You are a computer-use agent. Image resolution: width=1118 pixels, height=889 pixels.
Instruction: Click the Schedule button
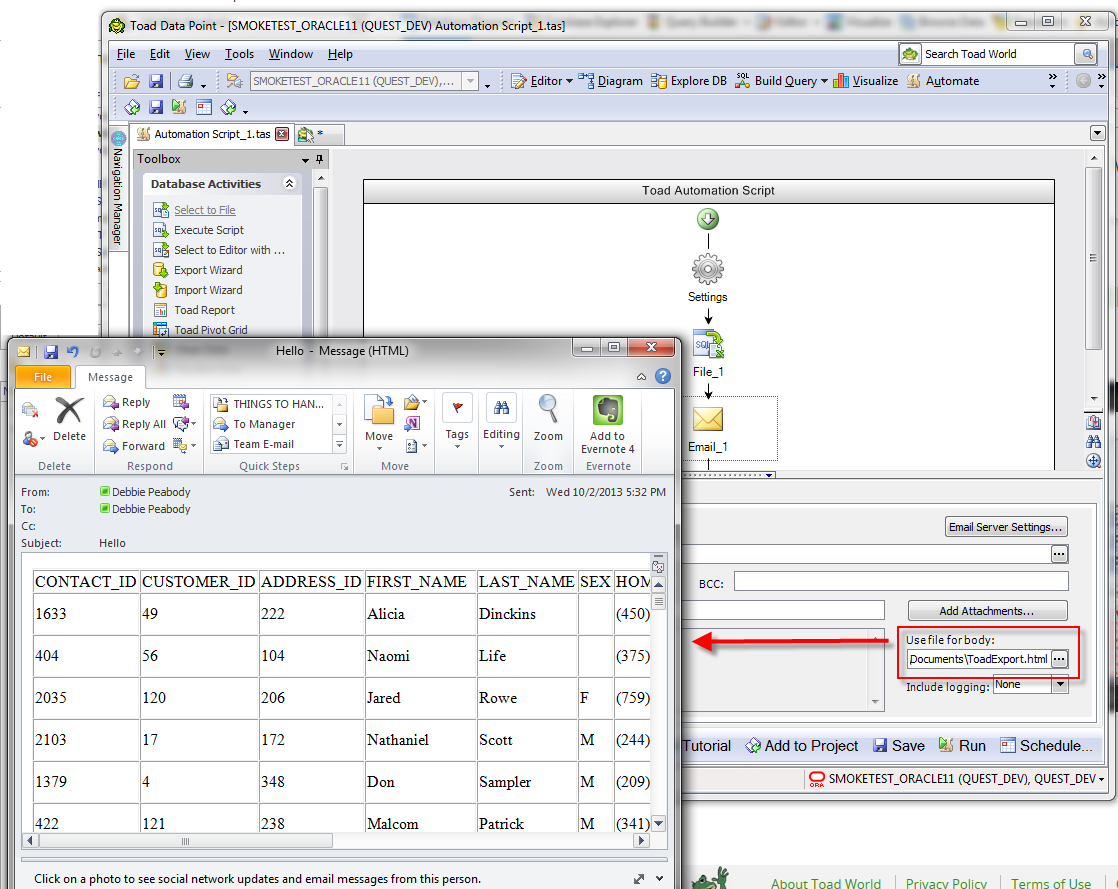tap(1046, 746)
